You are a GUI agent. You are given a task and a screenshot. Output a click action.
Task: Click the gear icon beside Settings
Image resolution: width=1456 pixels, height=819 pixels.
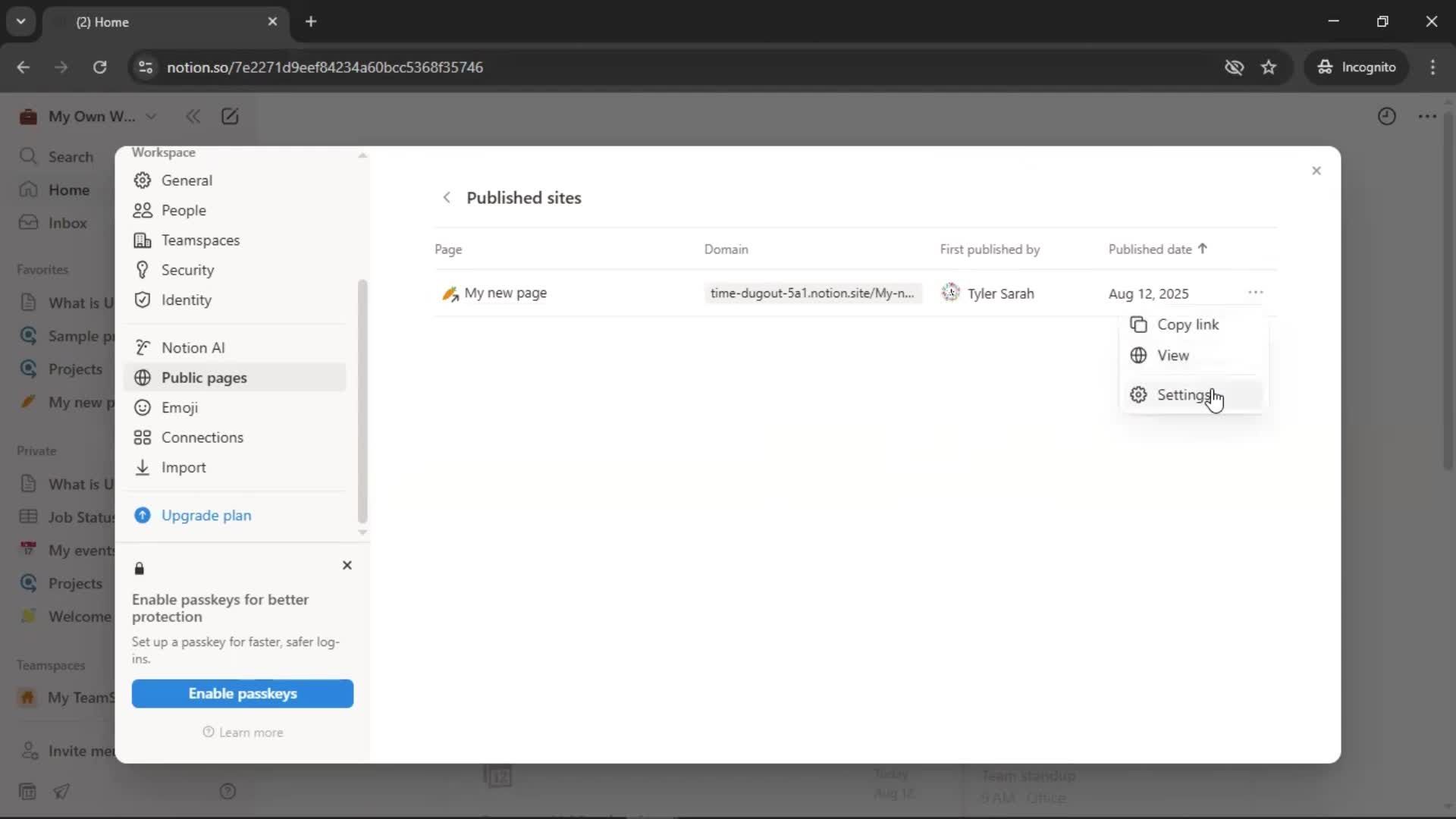1138,395
